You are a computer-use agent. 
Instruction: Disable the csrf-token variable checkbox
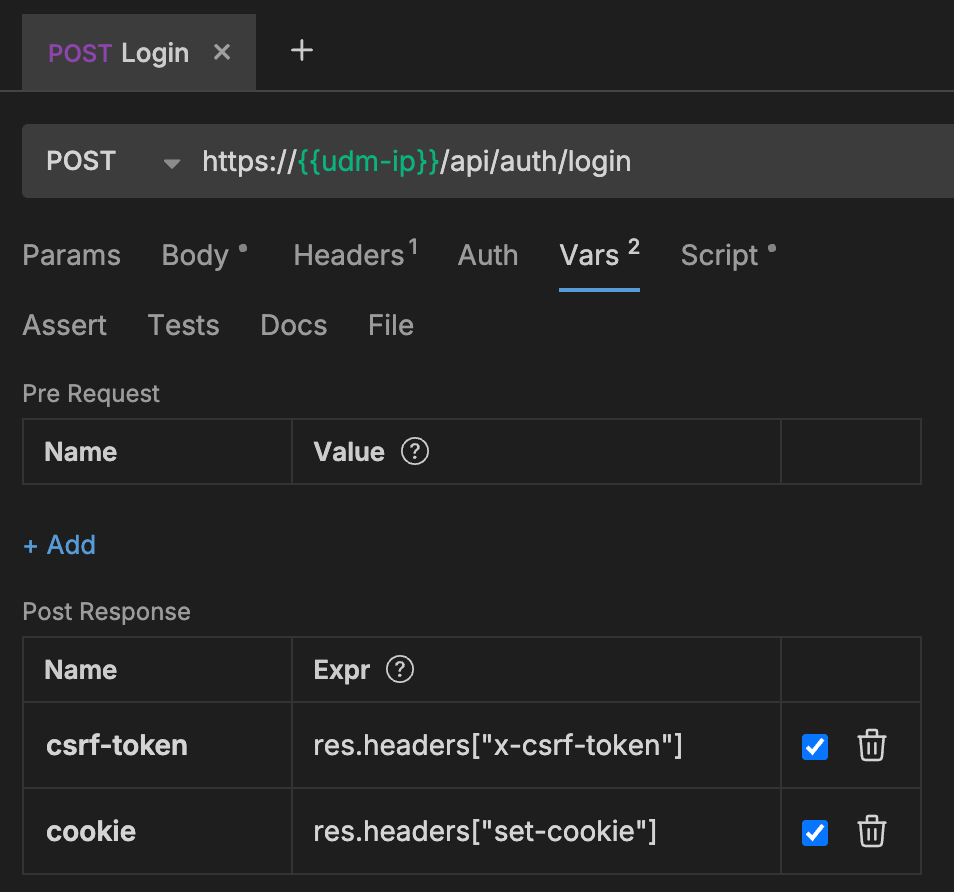click(815, 746)
